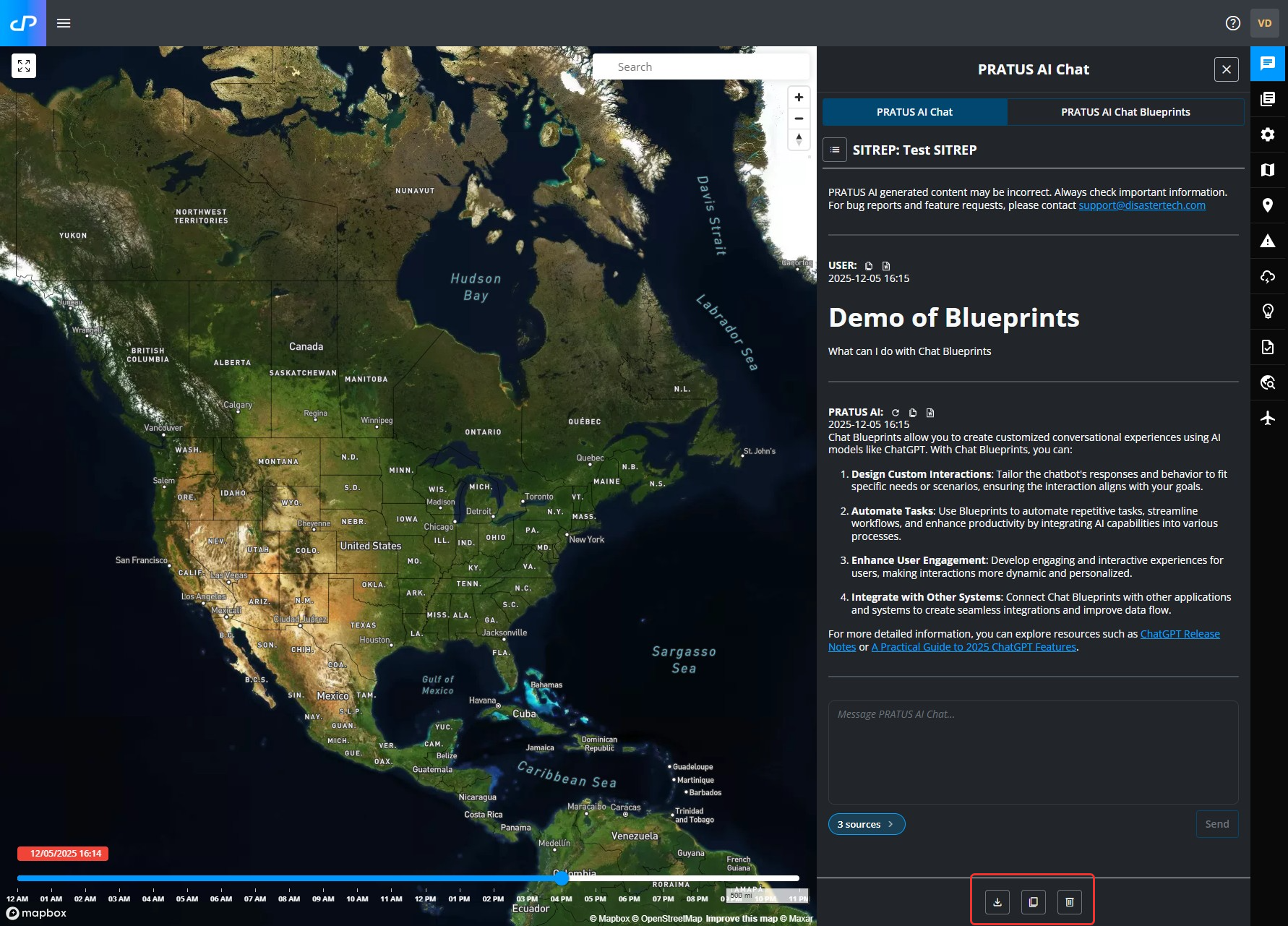Click the help question mark icon
Screen dimensions: 1288x926
1233,23
